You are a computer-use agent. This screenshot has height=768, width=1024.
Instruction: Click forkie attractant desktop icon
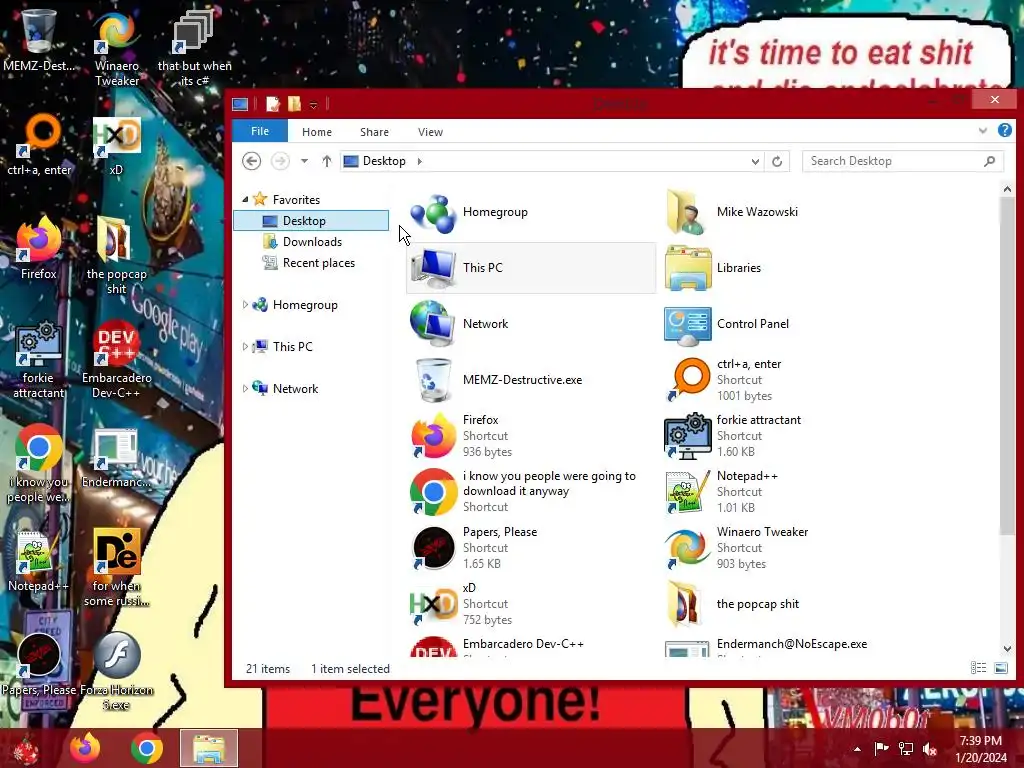click(x=39, y=360)
